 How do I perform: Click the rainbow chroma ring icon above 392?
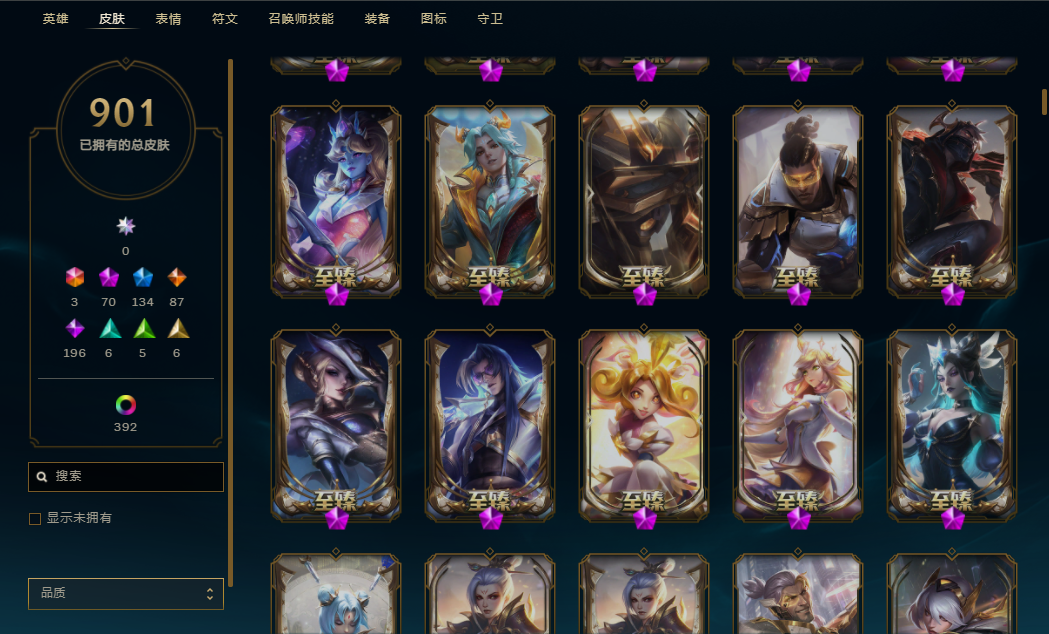click(125, 405)
